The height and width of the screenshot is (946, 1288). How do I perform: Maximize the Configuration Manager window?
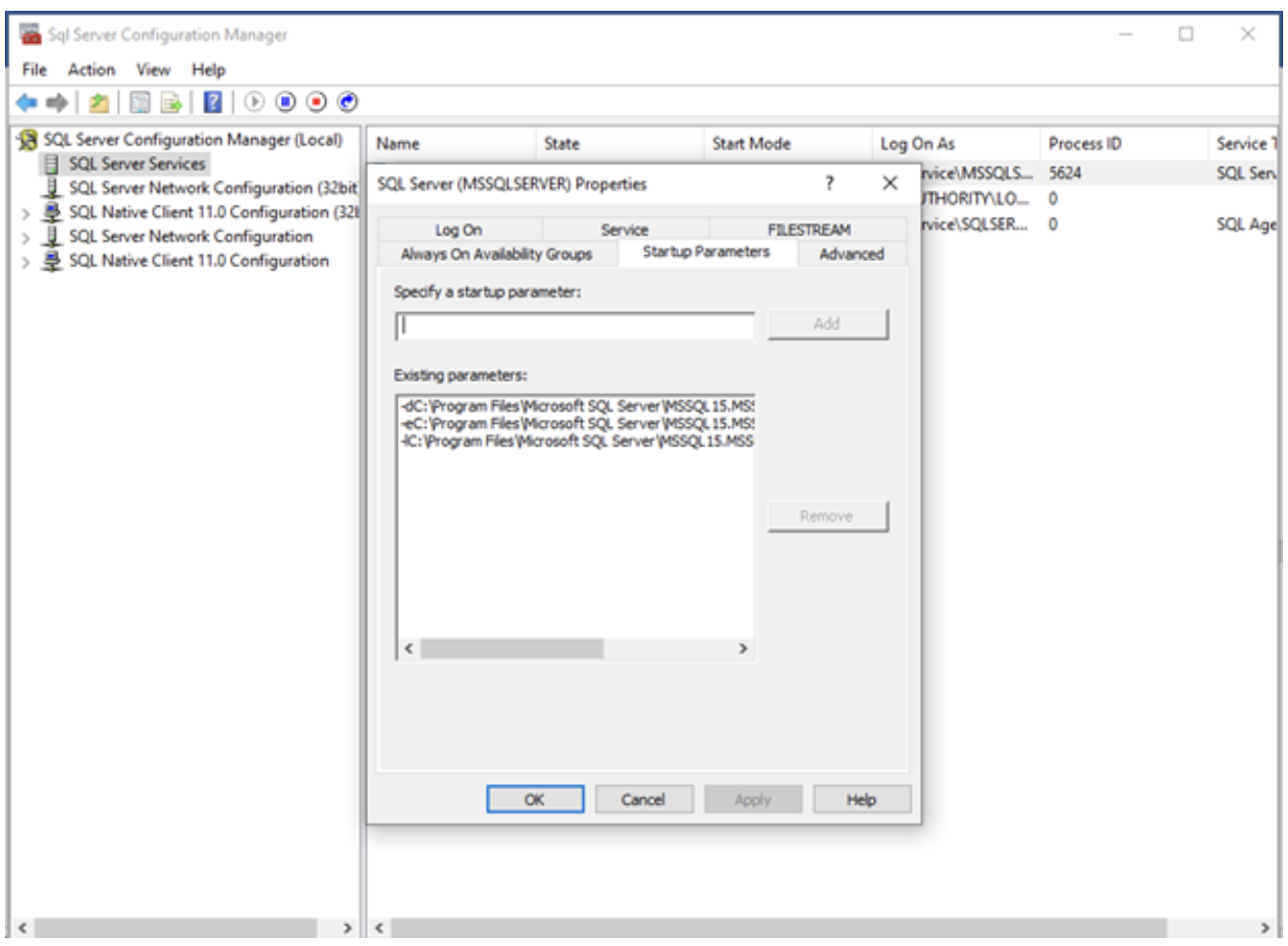click(1187, 34)
